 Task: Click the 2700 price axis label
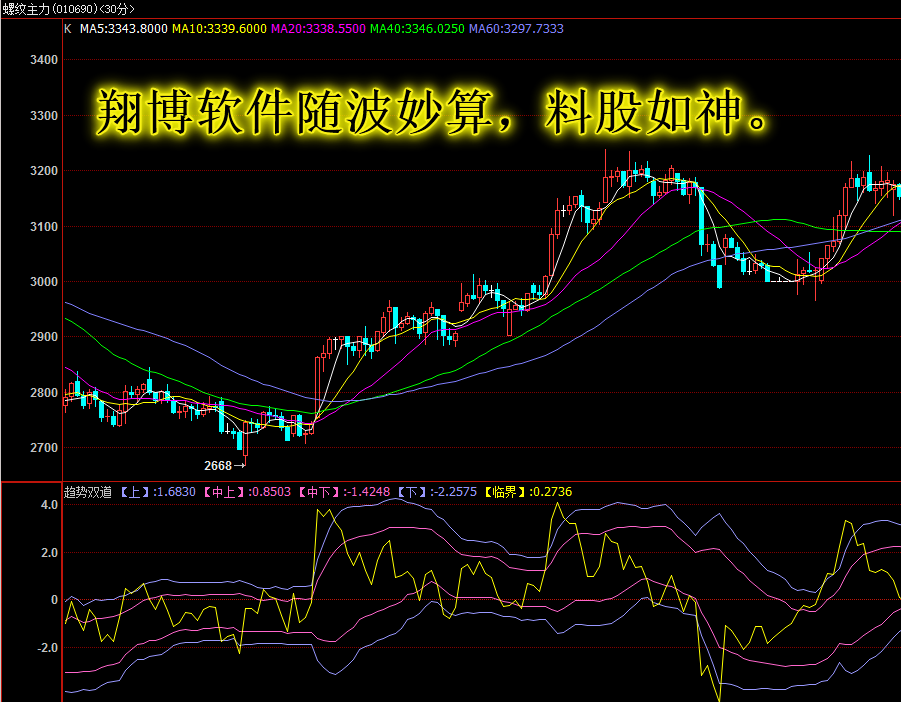click(44, 448)
